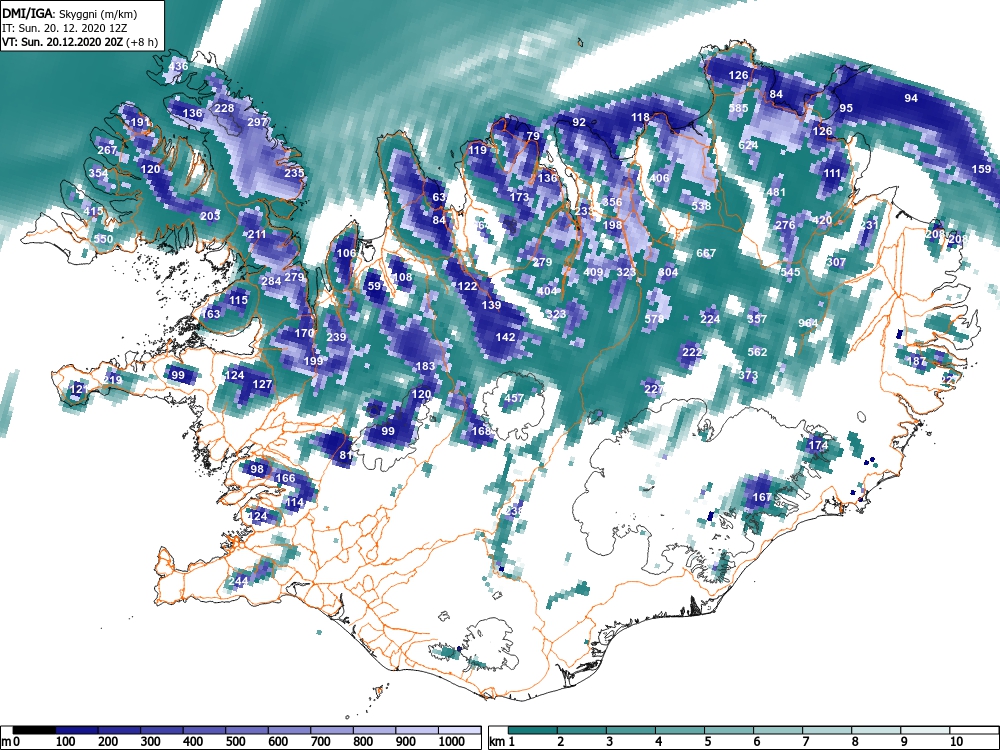This screenshot has height=750, width=1000.
Task: Click the visibility value 244 in the southwest
Action: [x=238, y=581]
